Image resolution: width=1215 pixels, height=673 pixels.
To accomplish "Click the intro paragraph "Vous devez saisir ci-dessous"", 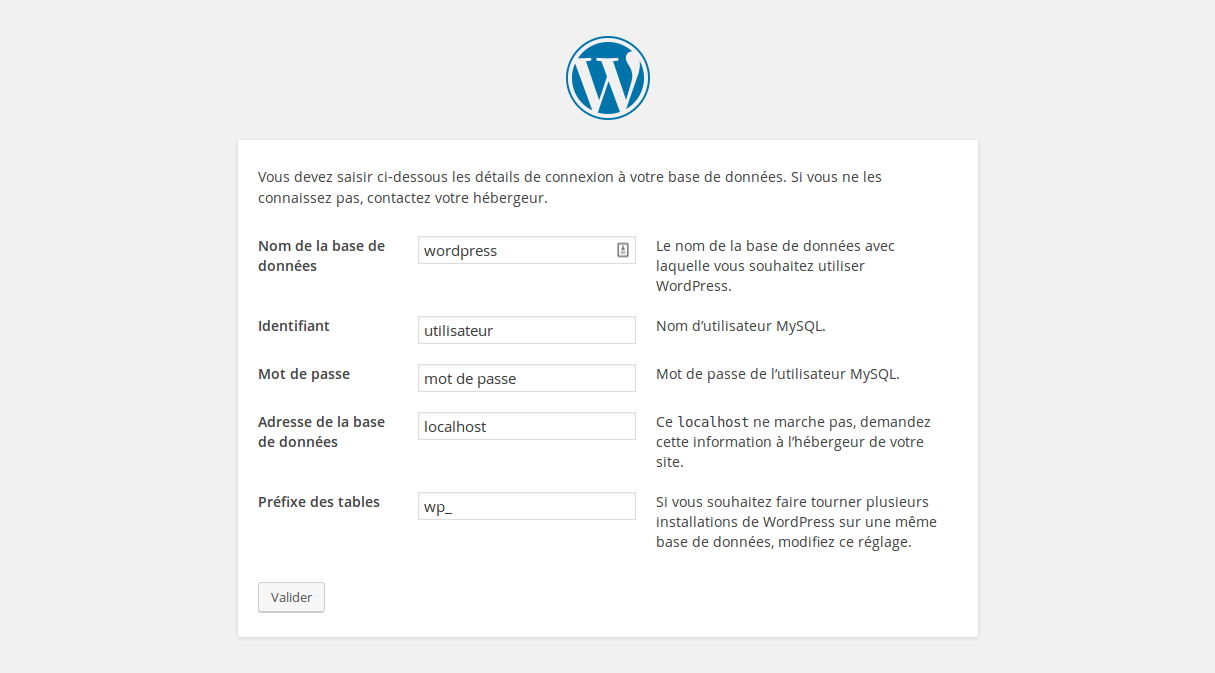I will [570, 187].
